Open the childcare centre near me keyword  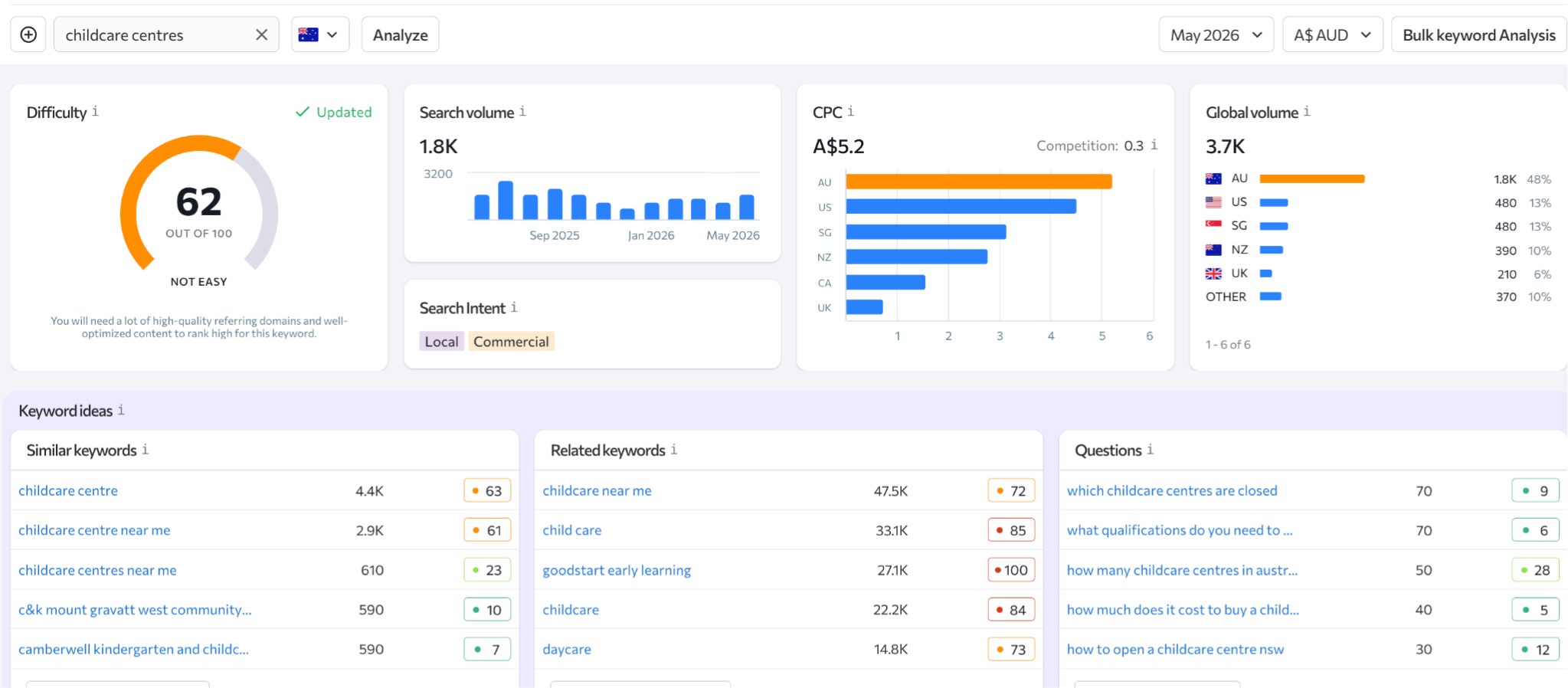point(94,530)
